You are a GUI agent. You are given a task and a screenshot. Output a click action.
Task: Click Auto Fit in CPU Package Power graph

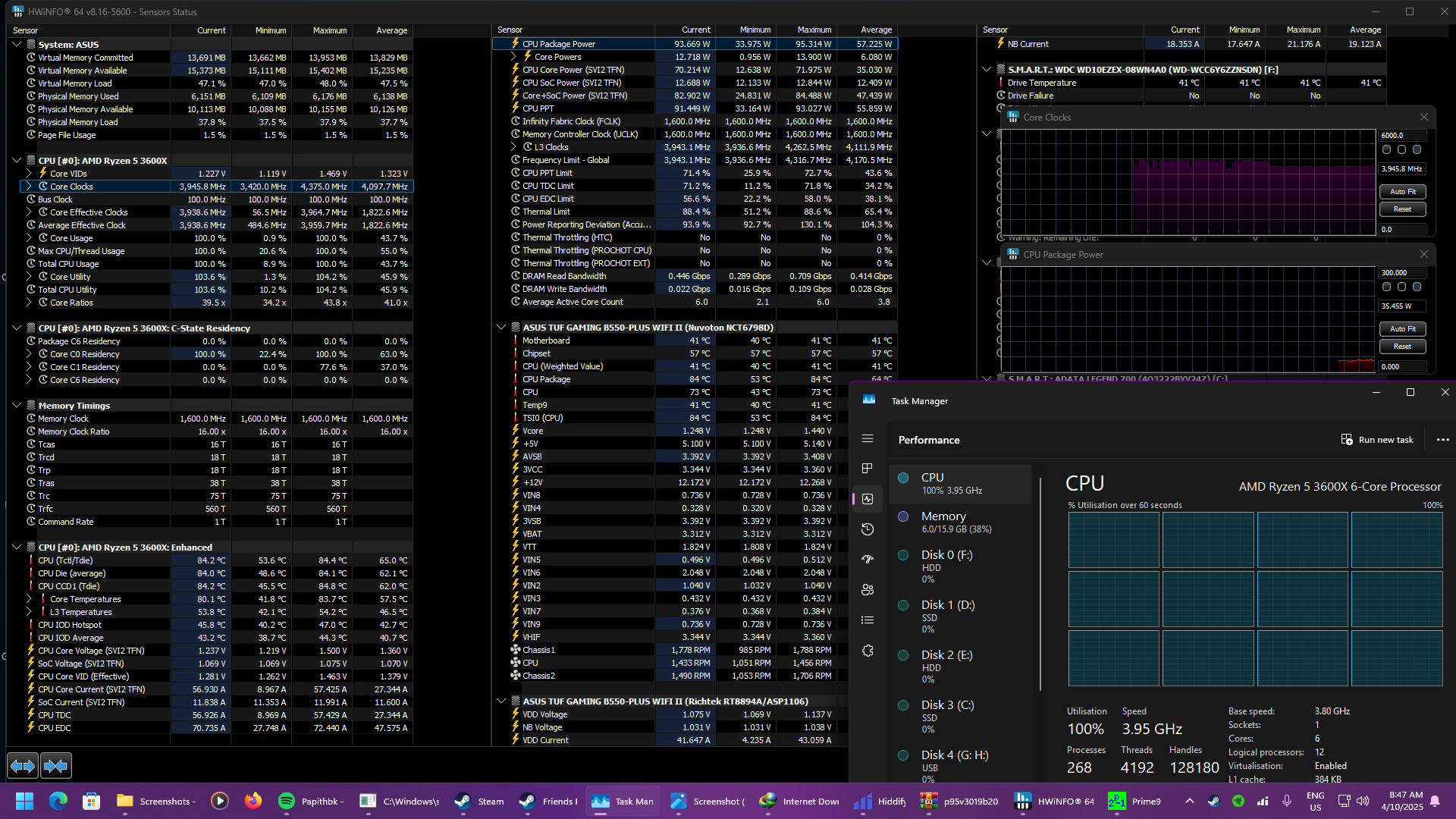pos(1402,329)
